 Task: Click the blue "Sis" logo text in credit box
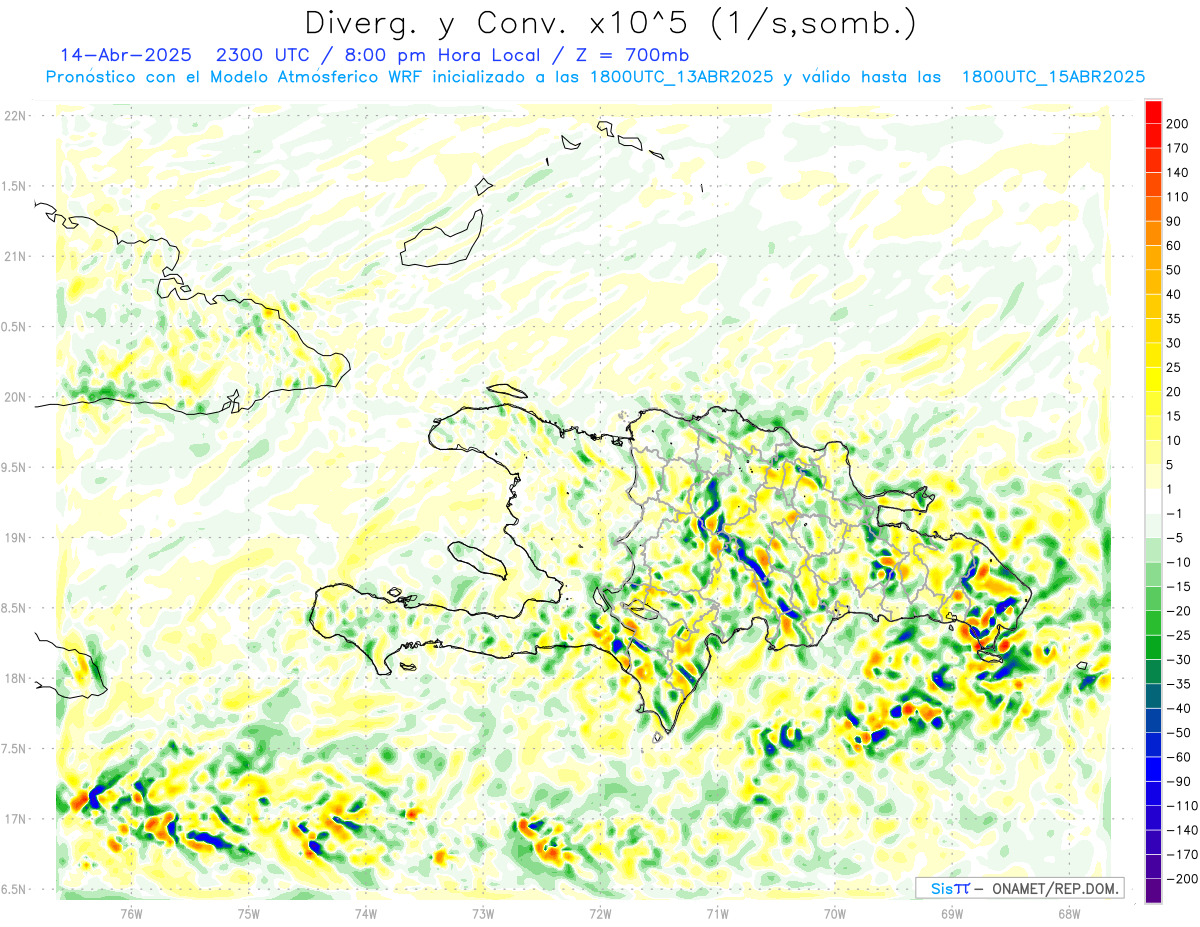coord(940,888)
